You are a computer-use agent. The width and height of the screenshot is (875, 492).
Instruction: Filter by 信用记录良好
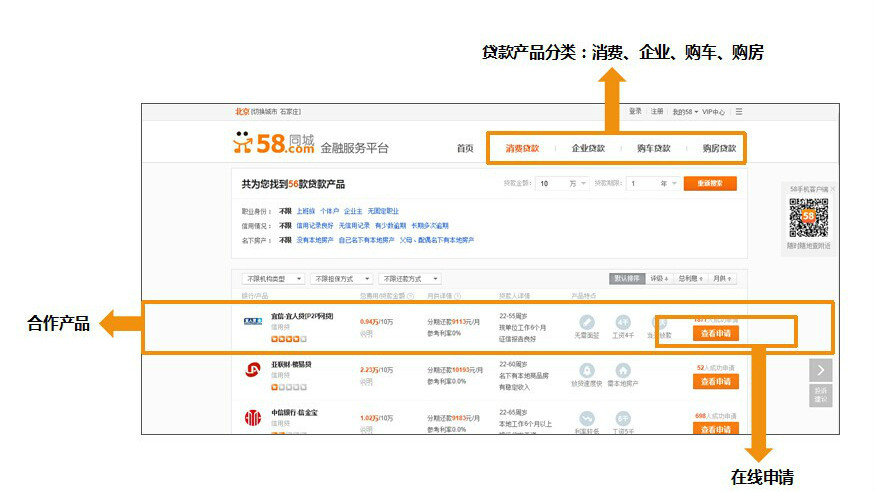click(315, 226)
